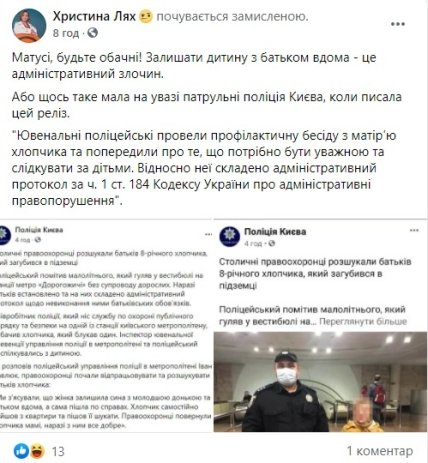Image resolution: width=428 pixels, height=463 pixels.
Task: Click Поліція Києва avatar in left shared post
Action: point(5,234)
